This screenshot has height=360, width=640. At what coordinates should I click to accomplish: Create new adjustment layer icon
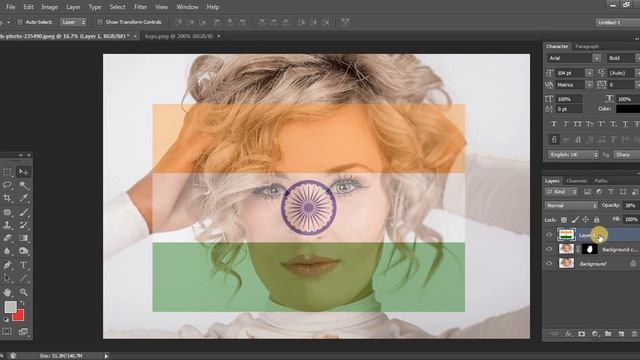[x=595, y=334]
